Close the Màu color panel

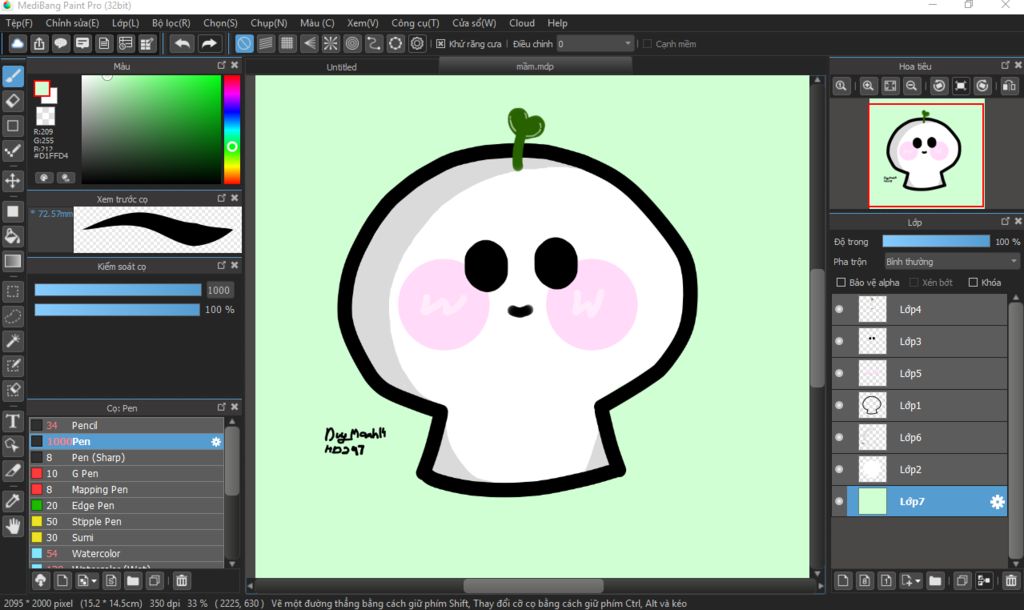coord(234,65)
